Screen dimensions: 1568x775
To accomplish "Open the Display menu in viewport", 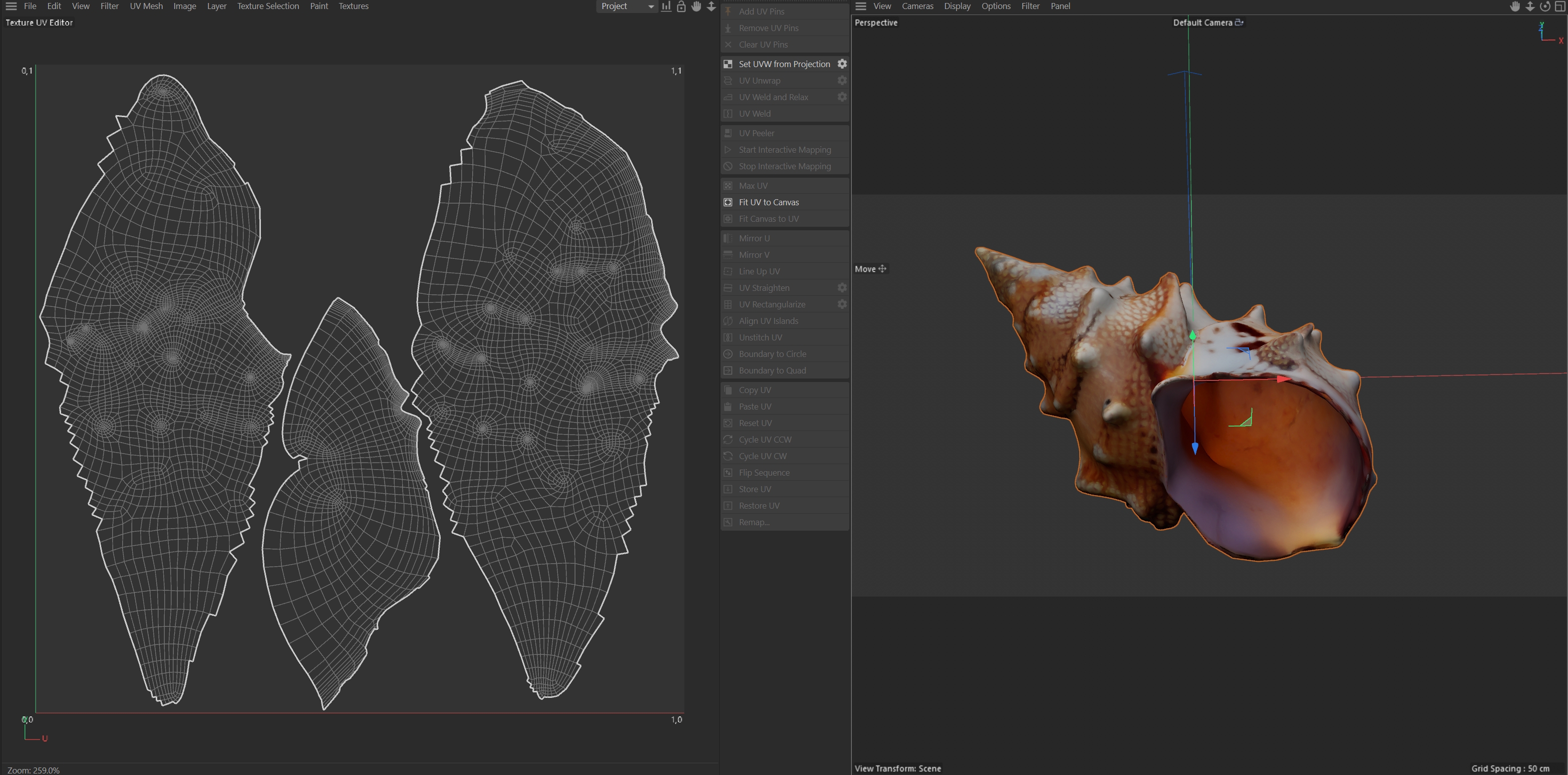I will 957,6.
